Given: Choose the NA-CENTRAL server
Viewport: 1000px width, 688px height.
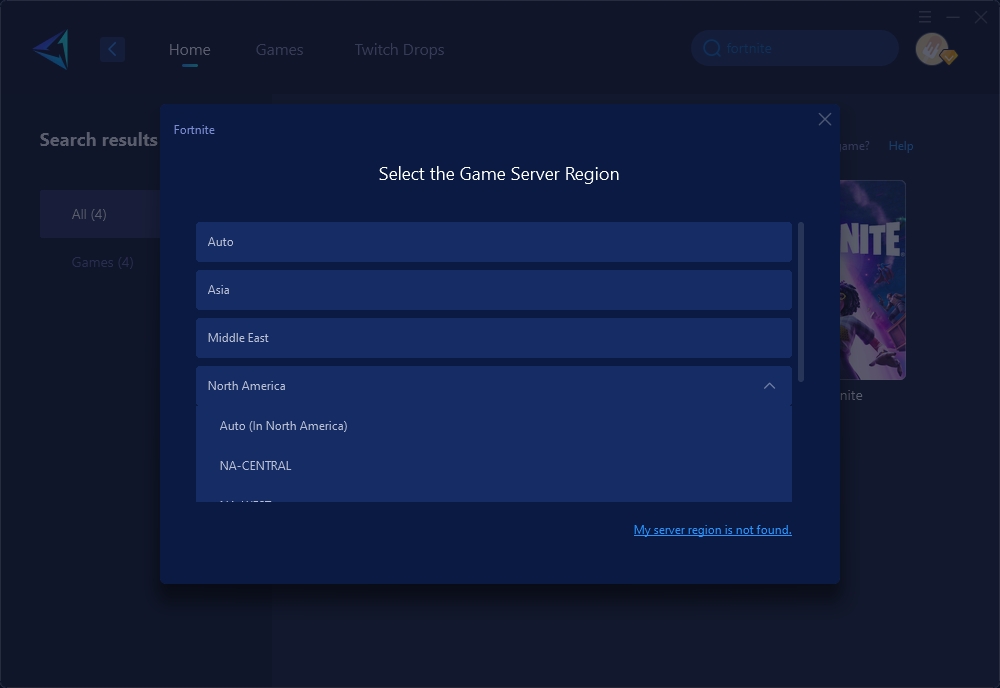Looking at the screenshot, I should point(494,465).
